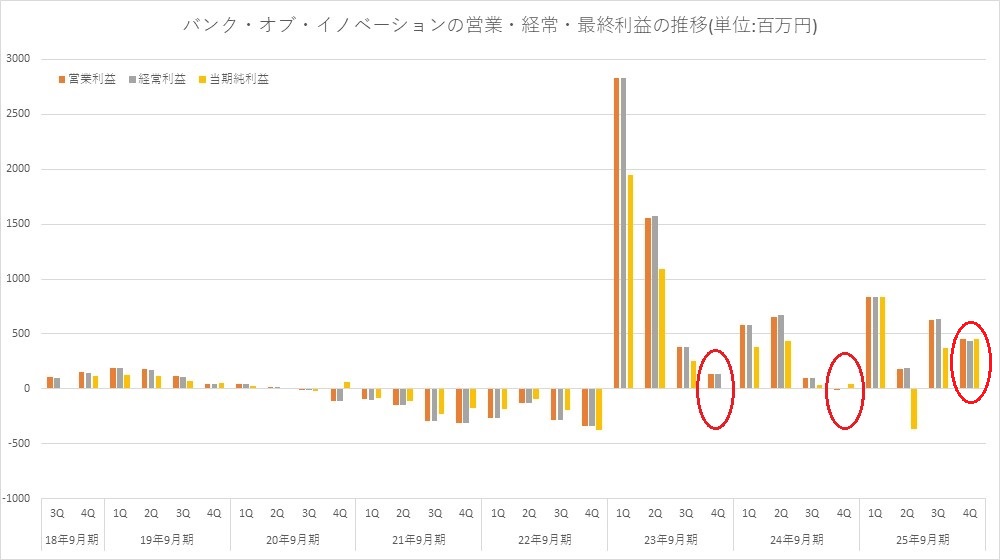The width and height of the screenshot is (1000, 560).
Task: Select the 25年9月期 axis label
Action: (x=922, y=540)
